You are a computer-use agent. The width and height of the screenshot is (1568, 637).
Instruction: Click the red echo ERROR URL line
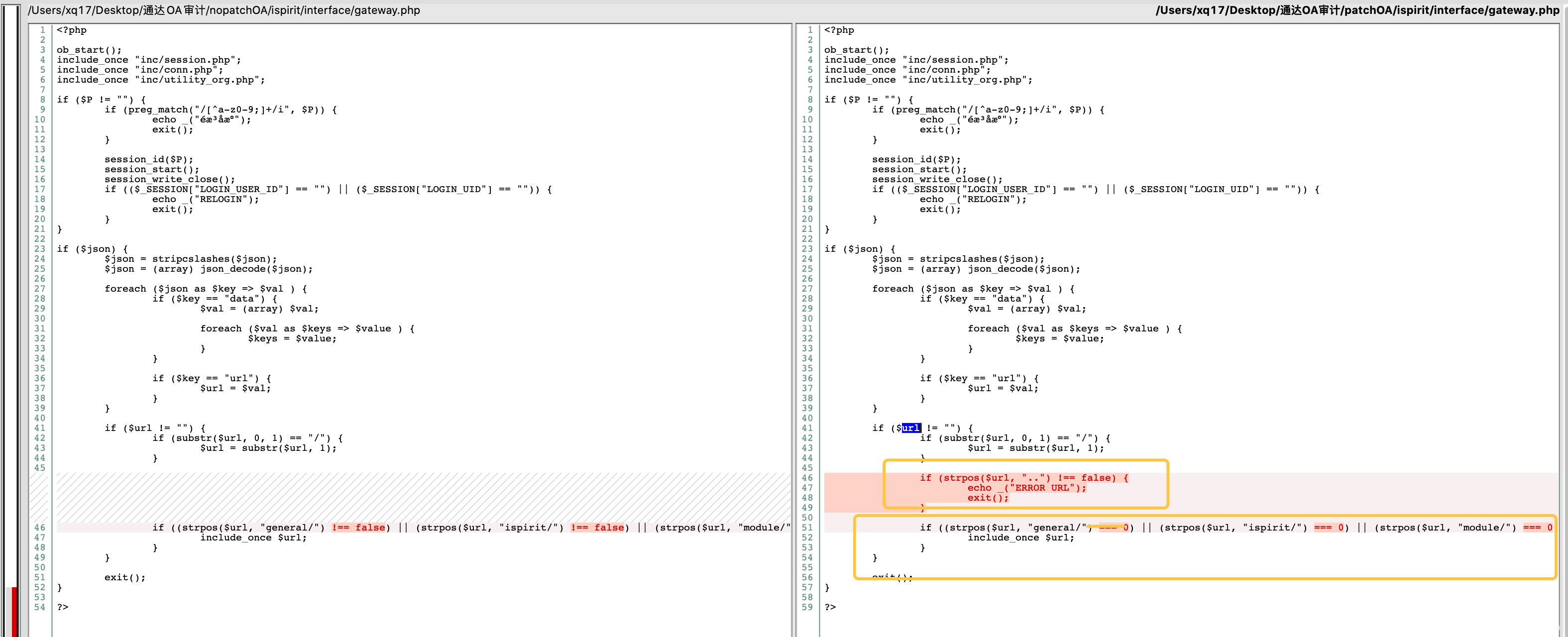tap(1026, 488)
